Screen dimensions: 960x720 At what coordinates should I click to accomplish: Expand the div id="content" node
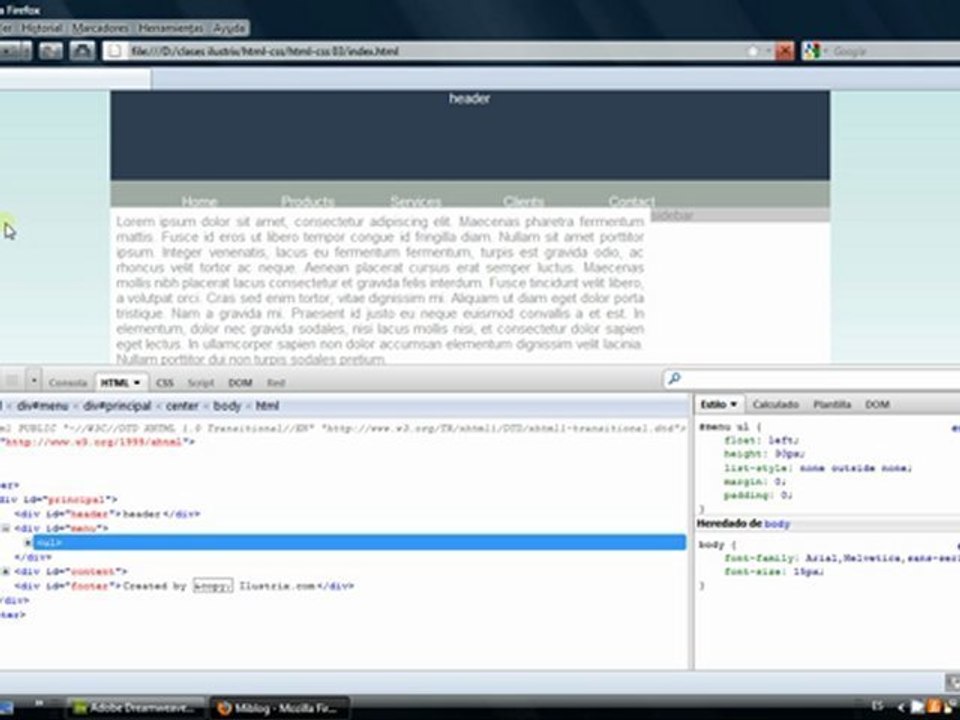click(x=6, y=571)
